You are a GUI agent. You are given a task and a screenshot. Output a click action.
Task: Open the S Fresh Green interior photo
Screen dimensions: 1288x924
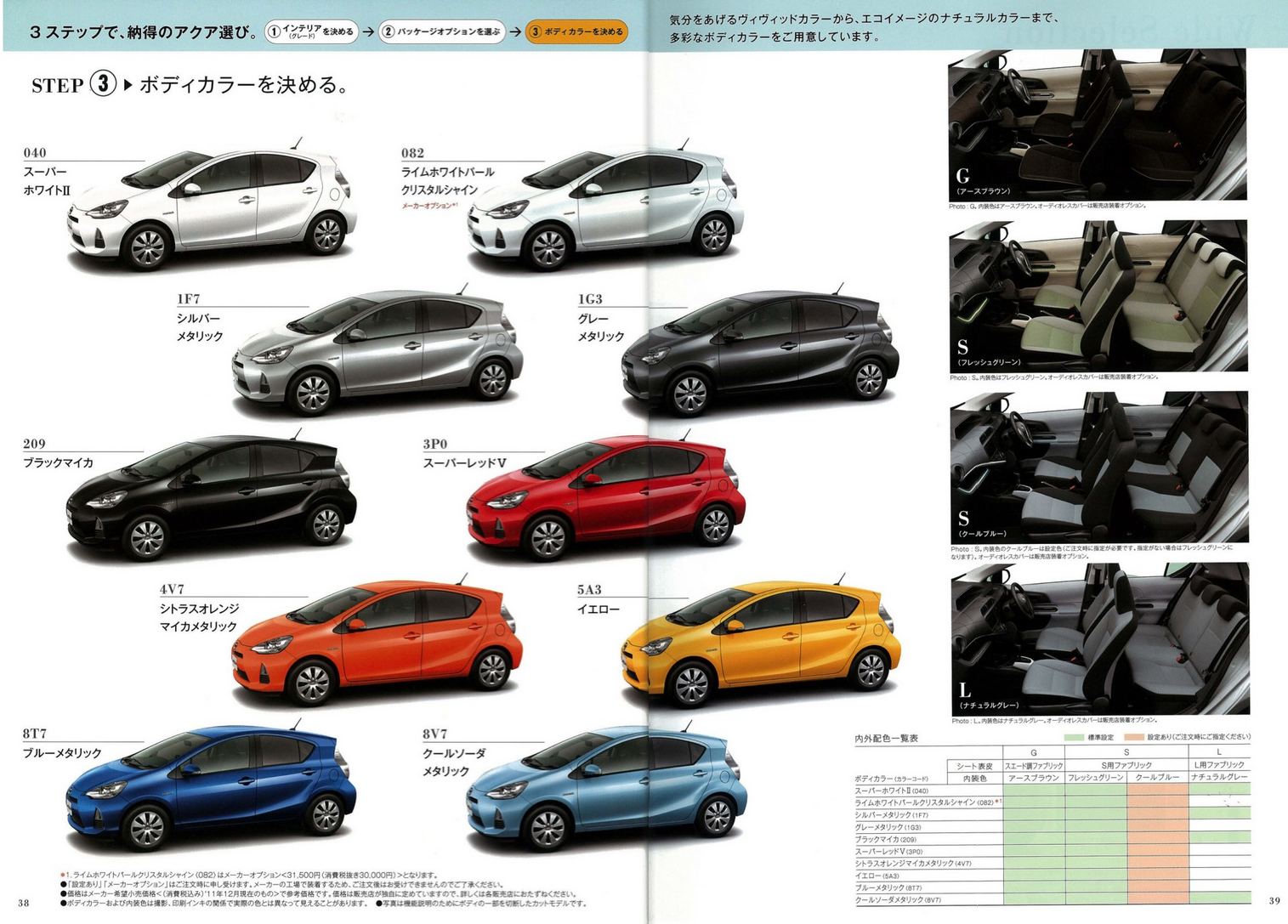[x=1097, y=296]
